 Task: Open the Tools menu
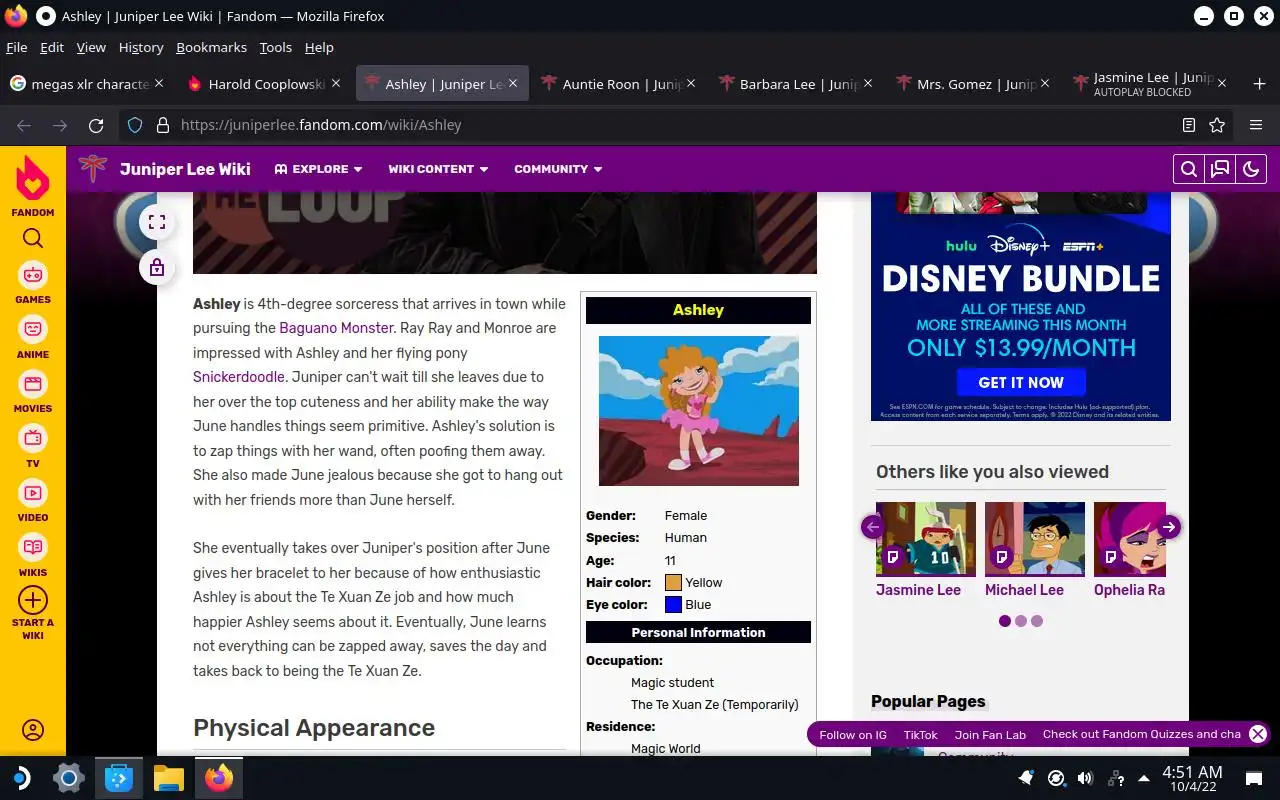tap(275, 47)
